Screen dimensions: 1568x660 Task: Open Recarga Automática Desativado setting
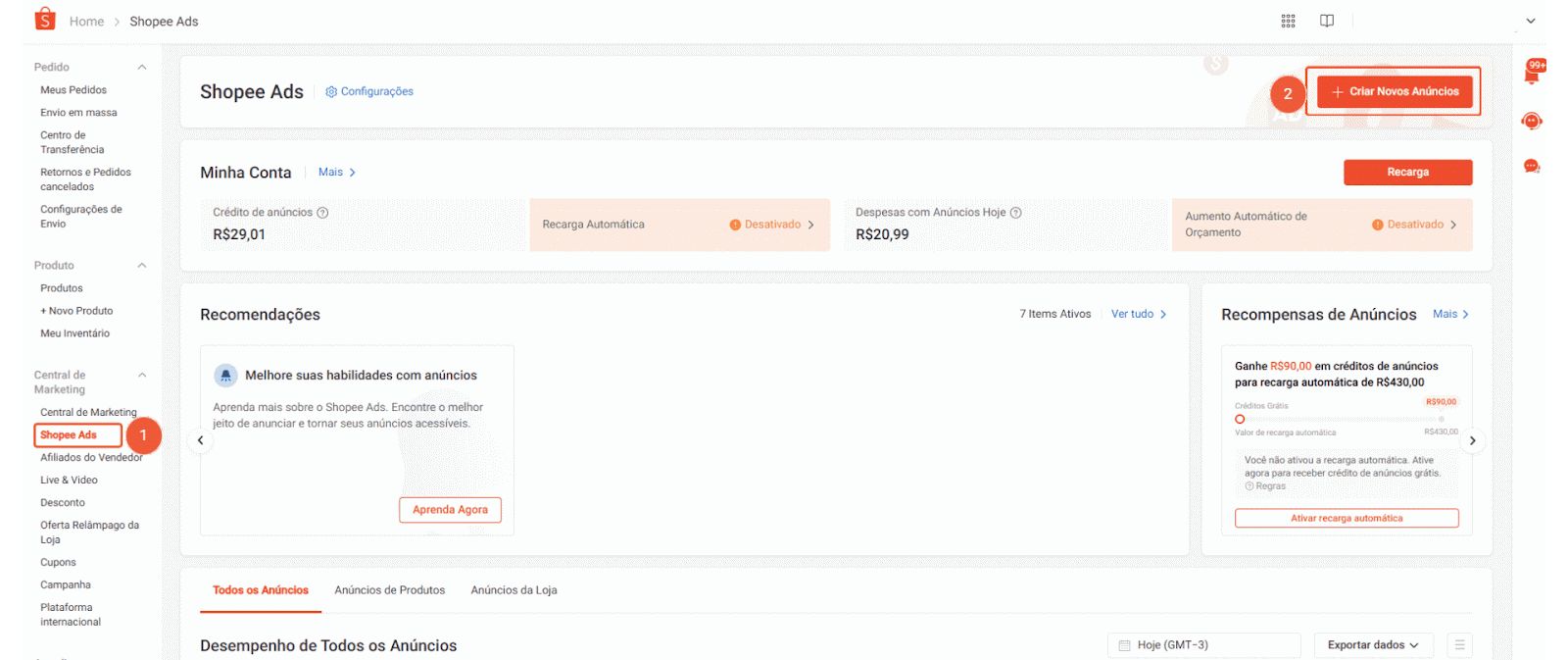pyautogui.click(x=679, y=225)
